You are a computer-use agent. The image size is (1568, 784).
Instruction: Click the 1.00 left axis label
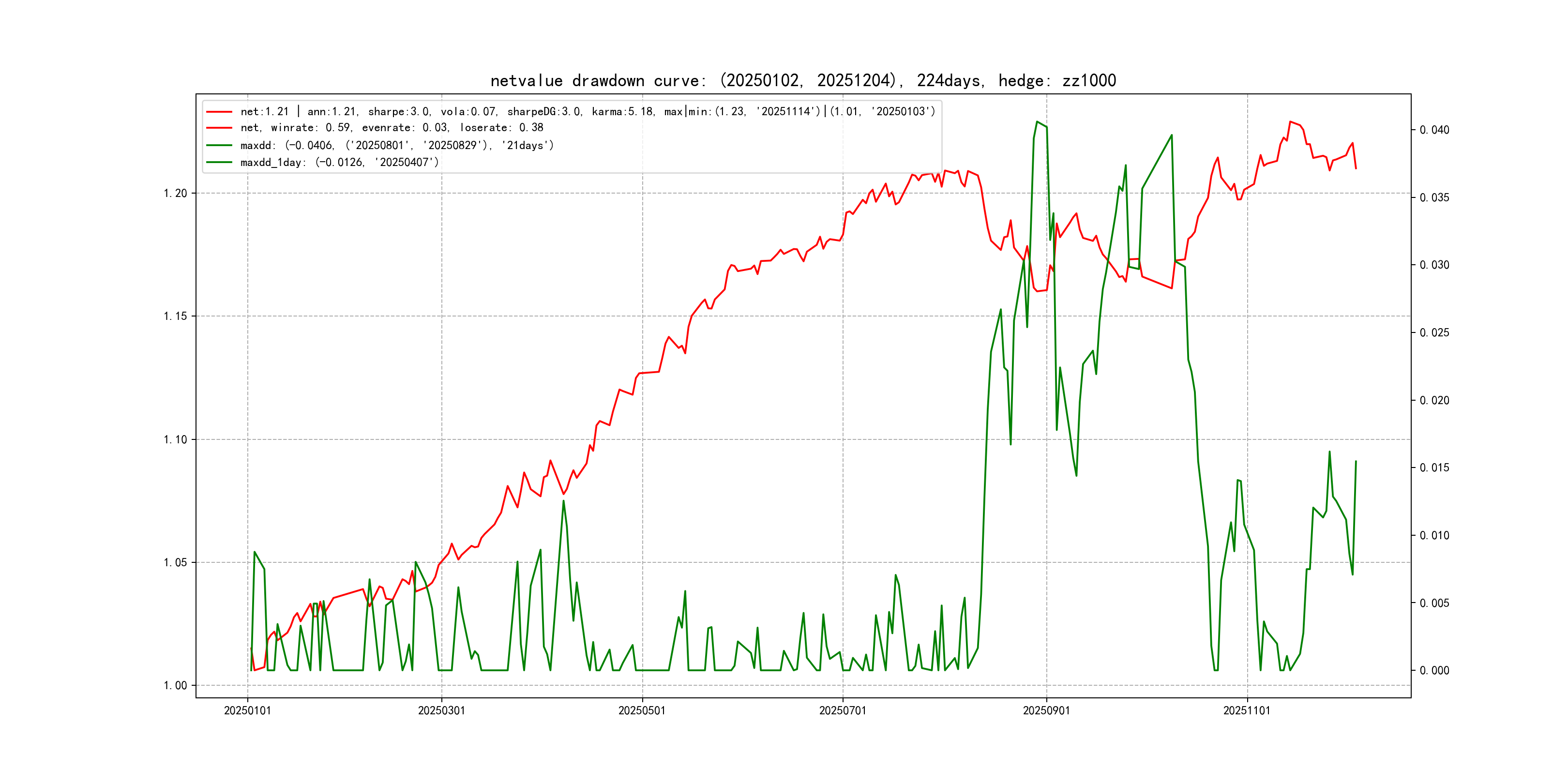[175, 686]
